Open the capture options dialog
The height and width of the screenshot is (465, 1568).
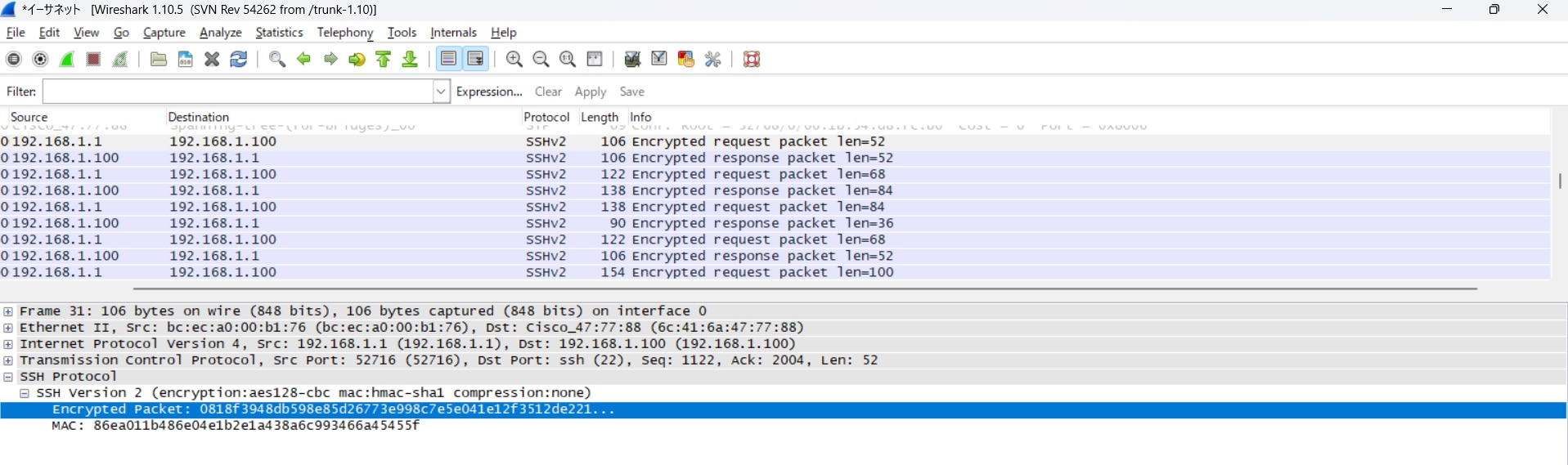[x=40, y=59]
